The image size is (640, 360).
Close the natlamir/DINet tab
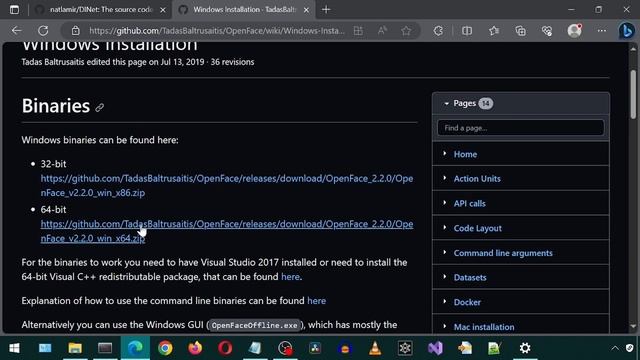[x=162, y=10]
